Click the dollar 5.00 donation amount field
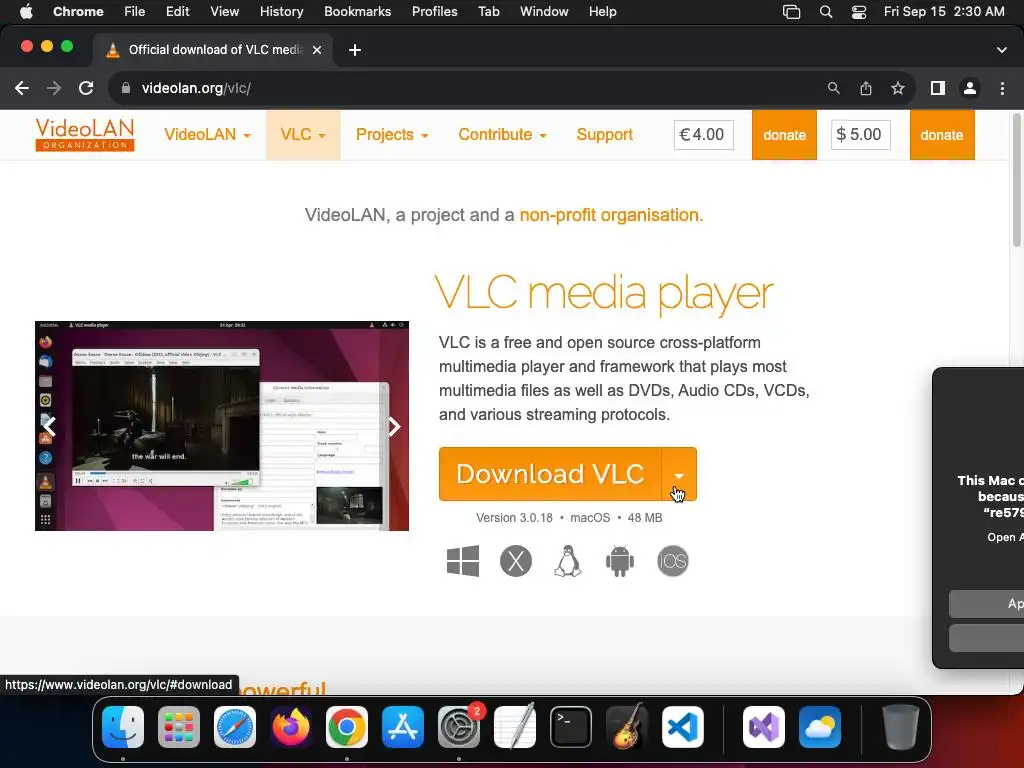Screen dimensions: 1024x768 860,135
